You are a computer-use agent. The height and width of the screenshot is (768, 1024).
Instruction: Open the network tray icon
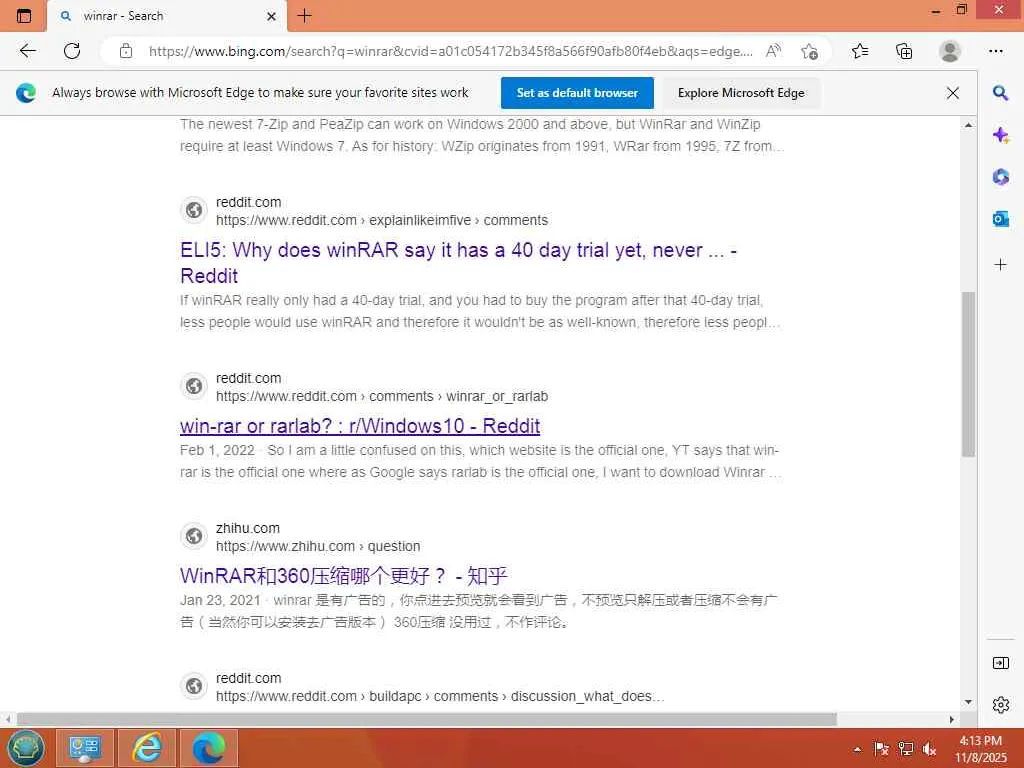coord(905,749)
